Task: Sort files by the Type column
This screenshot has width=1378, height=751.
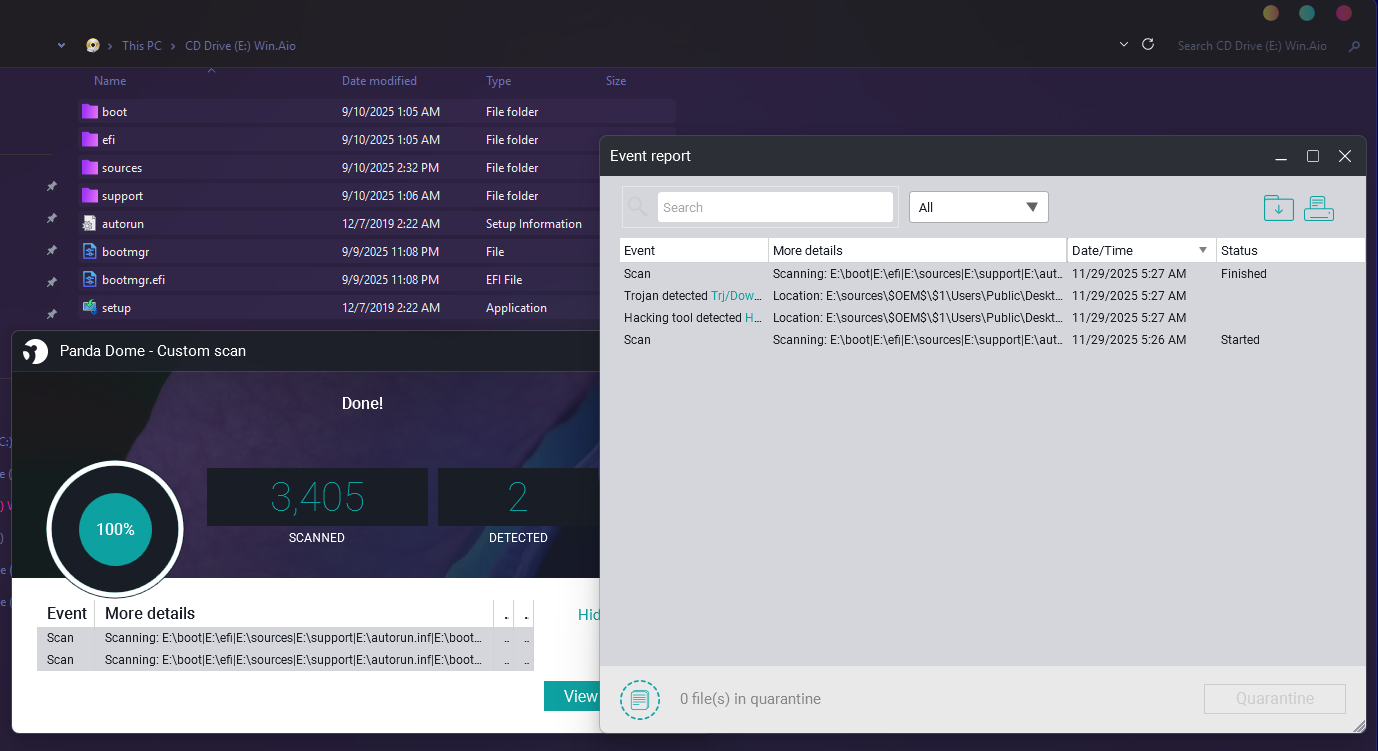Action: (x=498, y=81)
